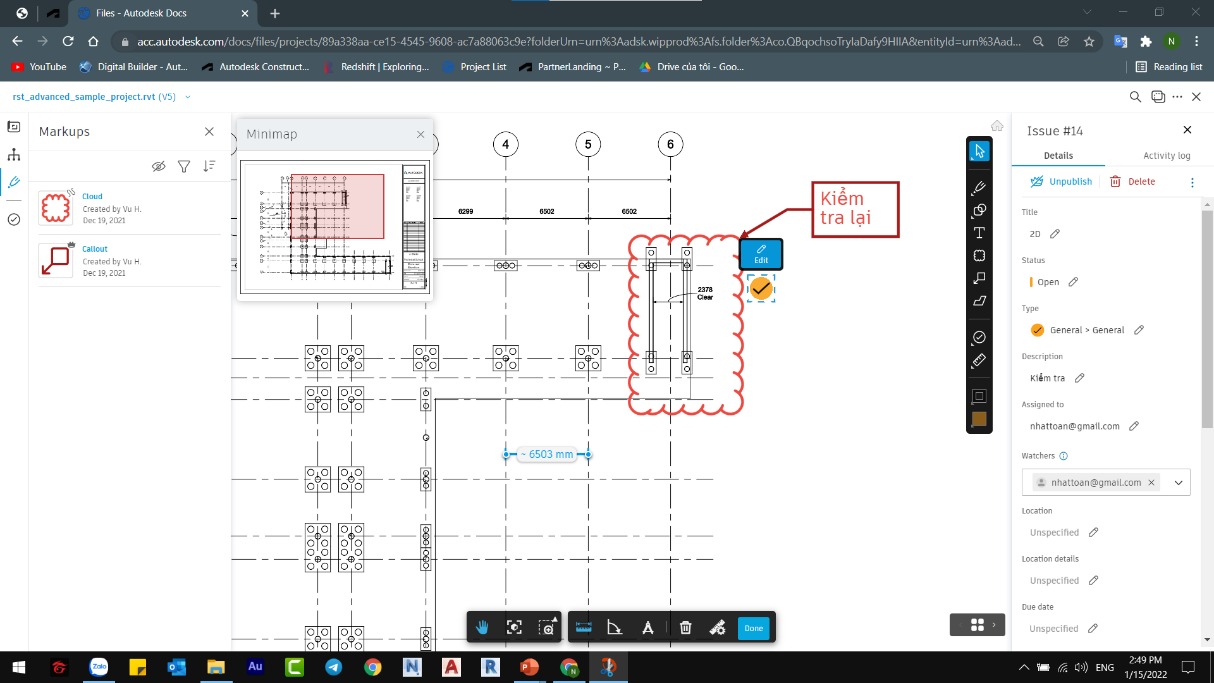Edit the Location pencil
This screenshot has height=683, width=1214.
click(x=1093, y=533)
